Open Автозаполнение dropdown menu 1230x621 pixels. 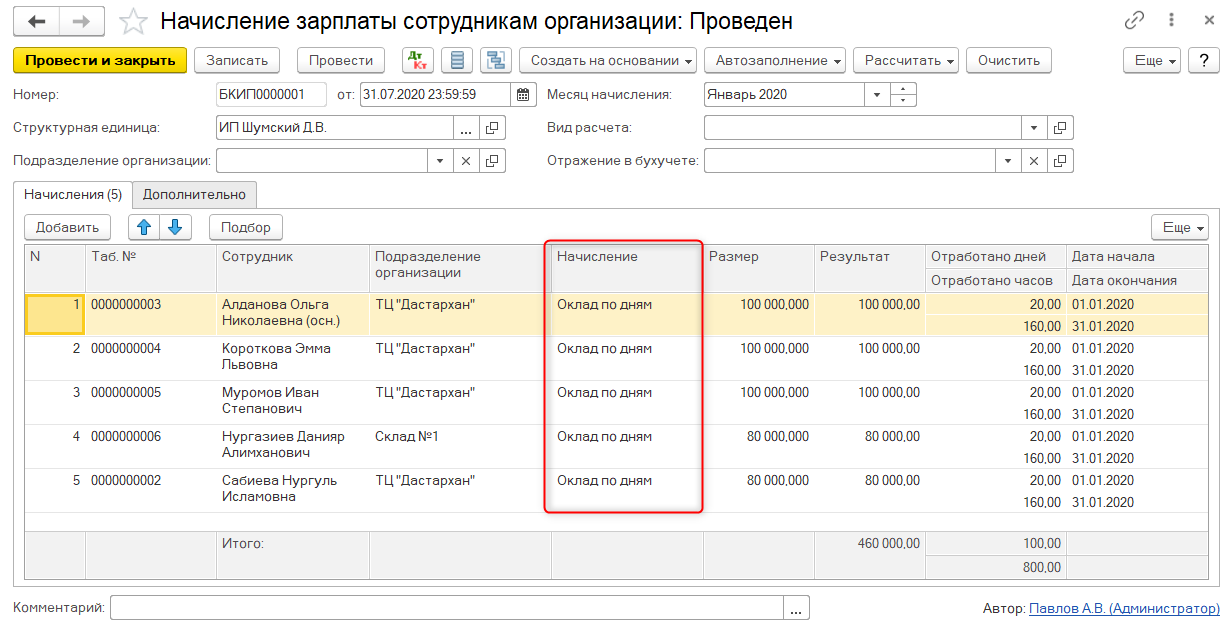click(775, 60)
